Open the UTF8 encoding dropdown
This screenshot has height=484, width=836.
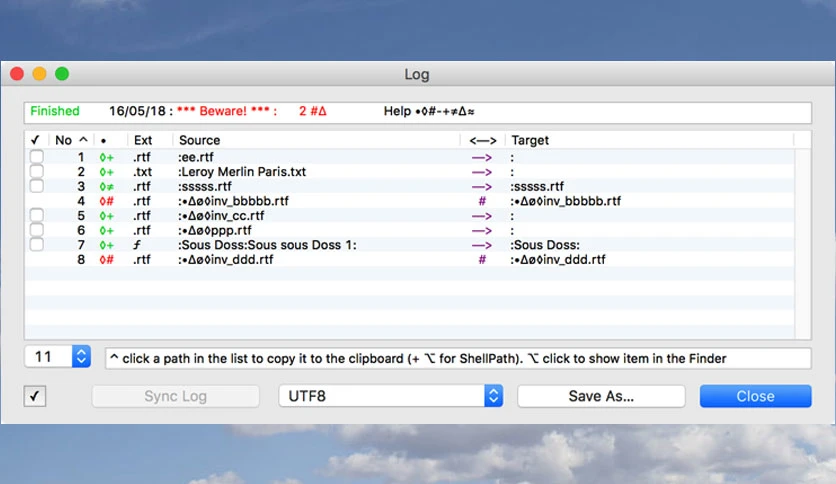[391, 396]
